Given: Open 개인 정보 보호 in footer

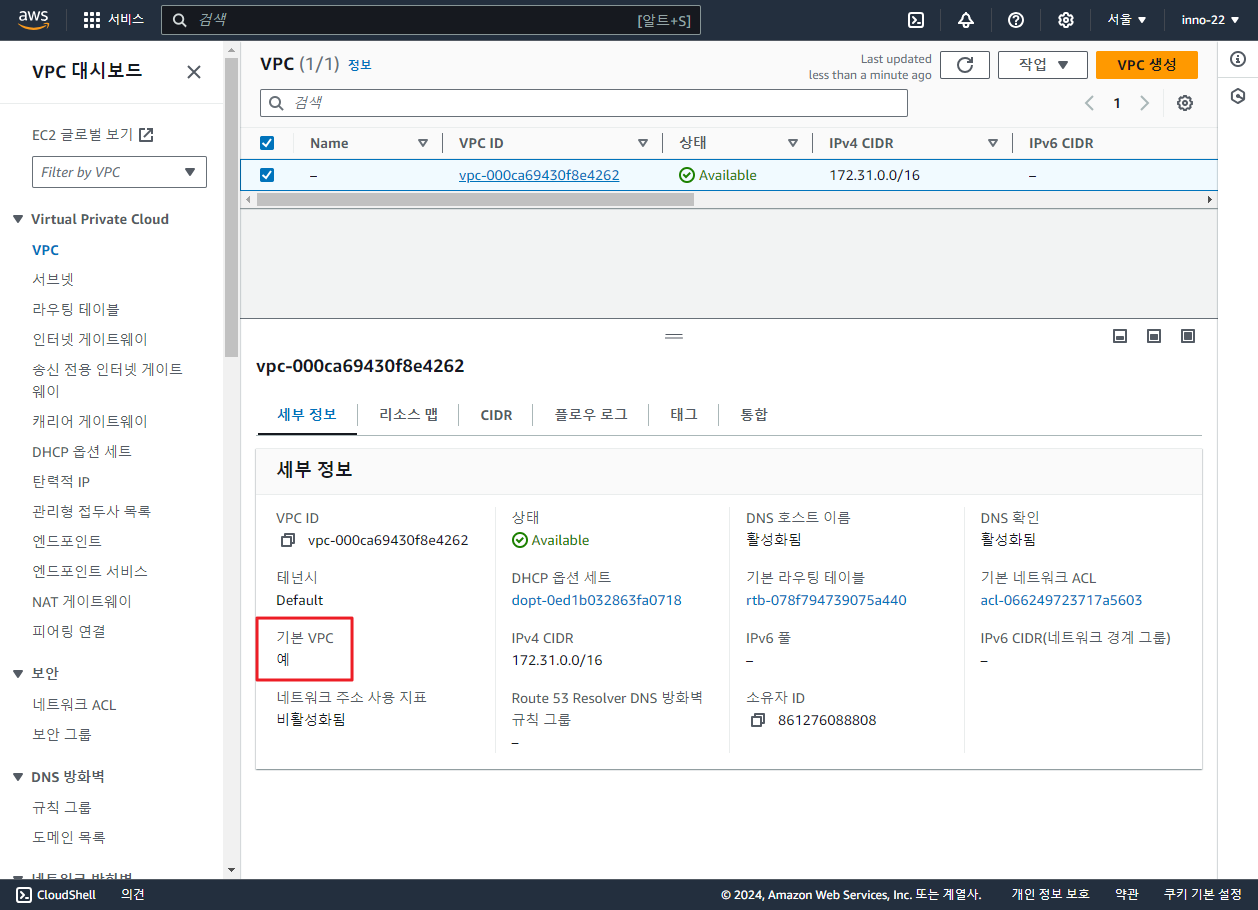Looking at the screenshot, I should 1050,895.
